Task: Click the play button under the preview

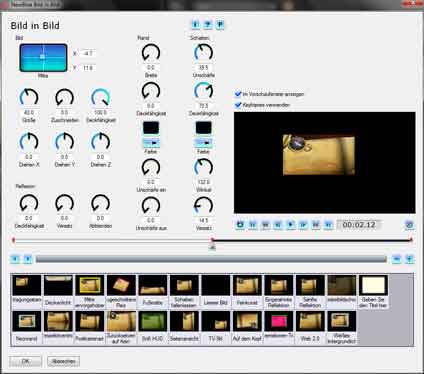Action: (290, 225)
